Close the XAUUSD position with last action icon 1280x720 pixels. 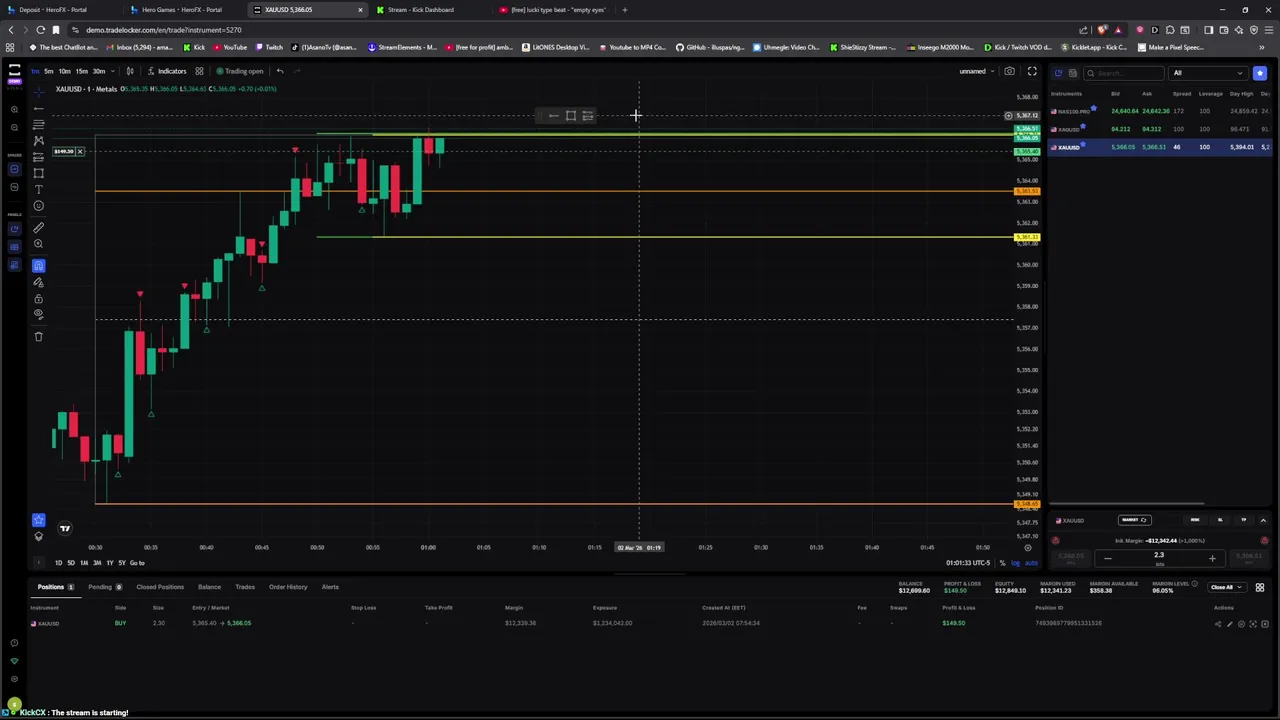(1265, 624)
